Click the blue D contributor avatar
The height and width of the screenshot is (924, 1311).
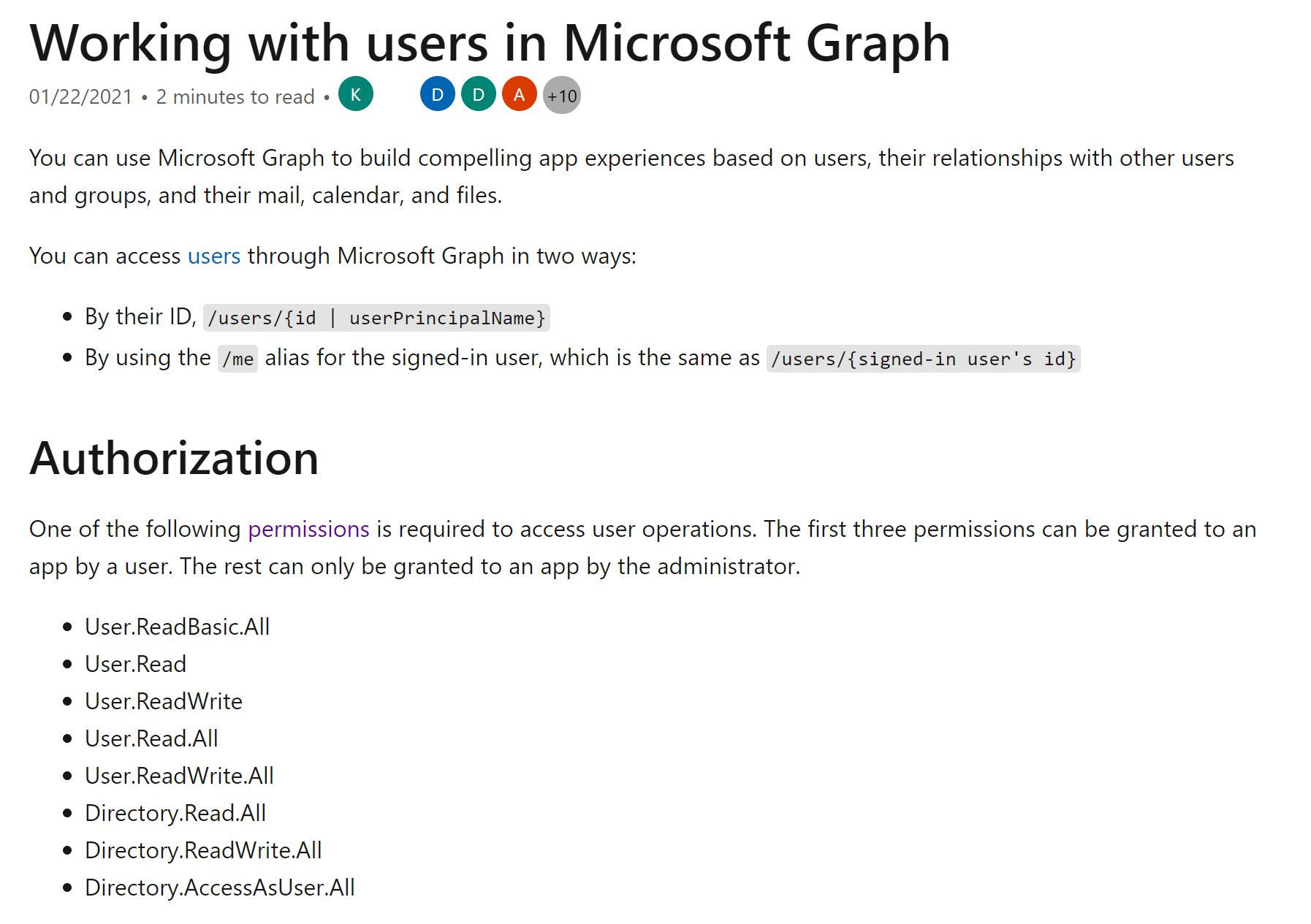(438, 95)
